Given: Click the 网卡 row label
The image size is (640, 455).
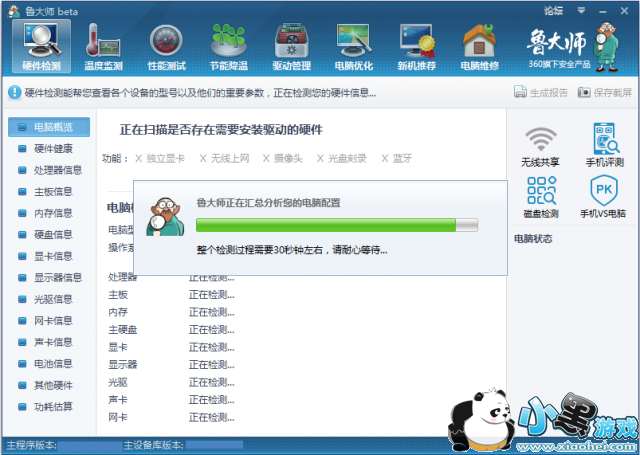Looking at the screenshot, I should pos(118,417).
